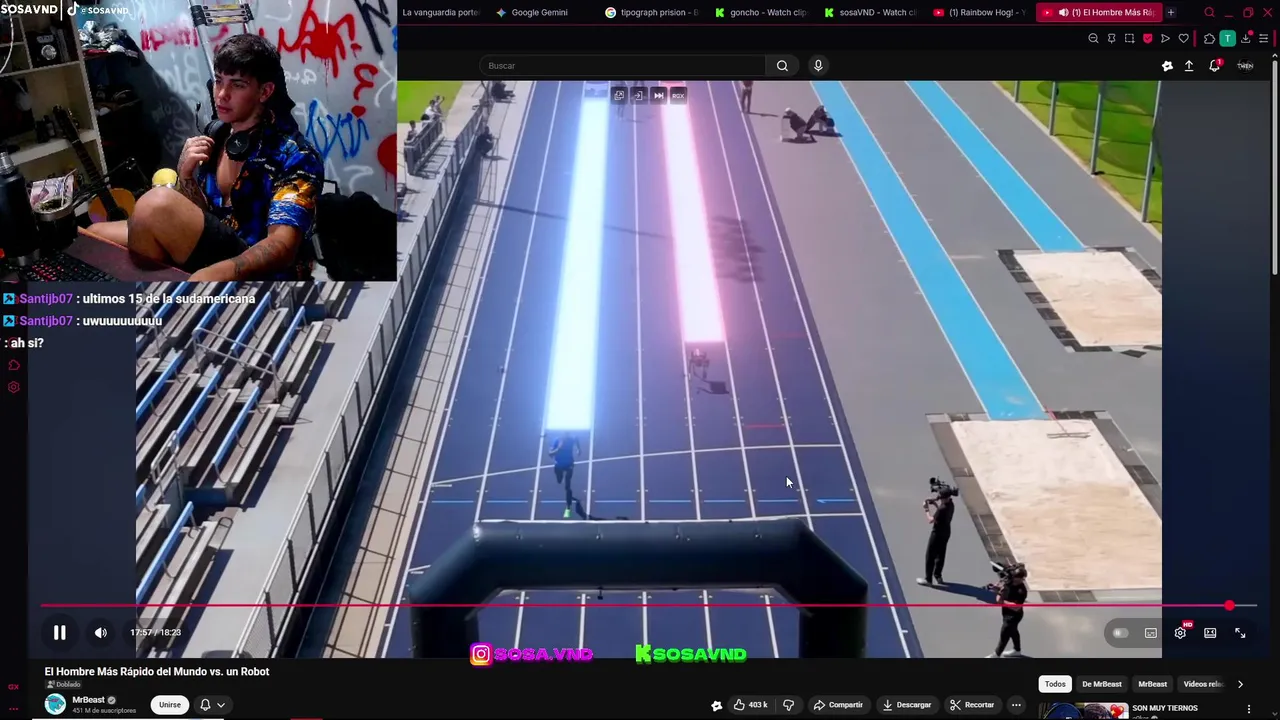Image resolution: width=1280 pixels, height=720 pixels.
Task: Open GX icon in the left sidebar
Action: point(13,687)
